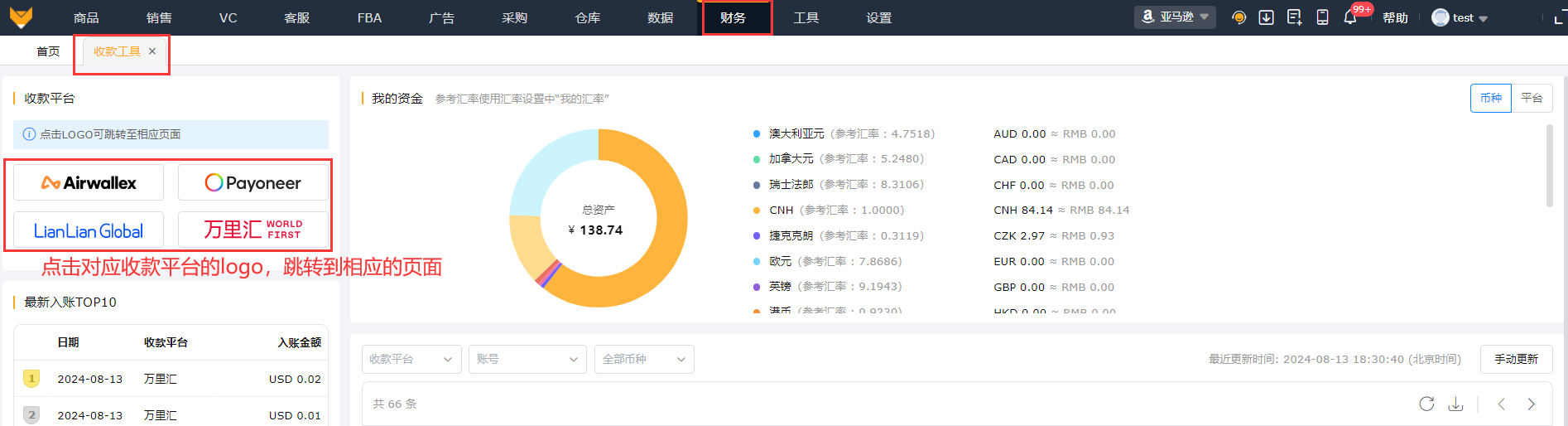Click the 手动更新 button
1568x426 pixels.
1516,359
